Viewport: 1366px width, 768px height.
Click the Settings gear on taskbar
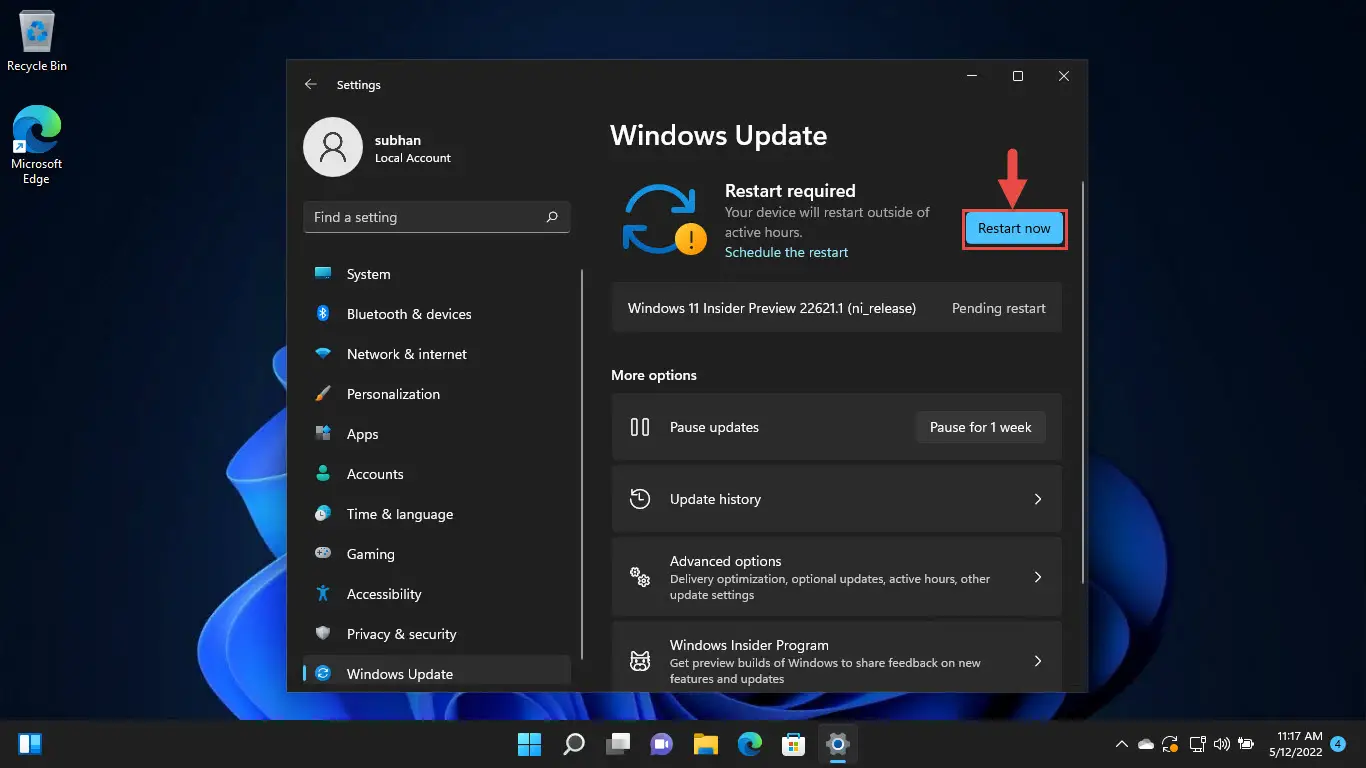(x=838, y=744)
